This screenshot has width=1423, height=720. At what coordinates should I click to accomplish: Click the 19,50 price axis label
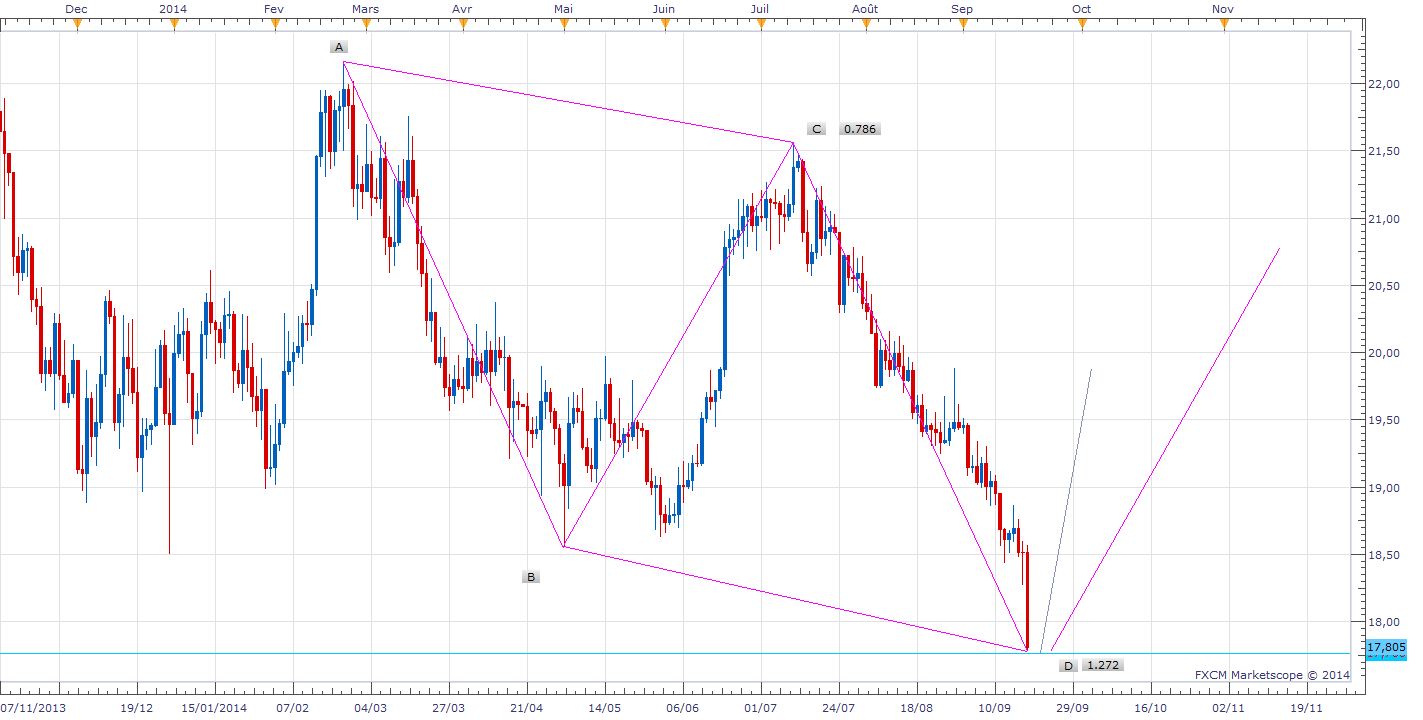point(1384,421)
